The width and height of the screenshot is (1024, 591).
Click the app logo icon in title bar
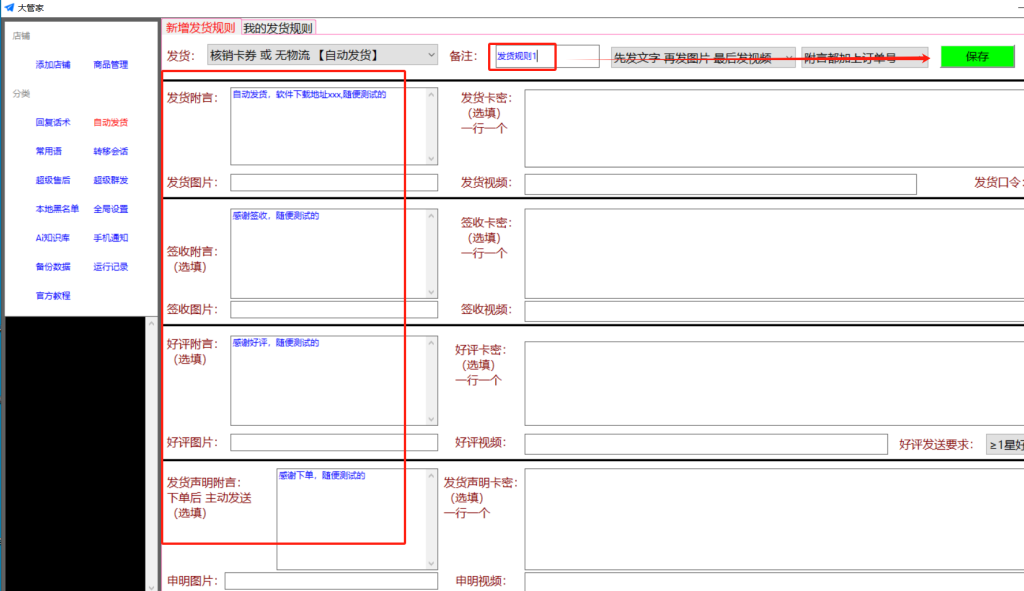pos(9,8)
